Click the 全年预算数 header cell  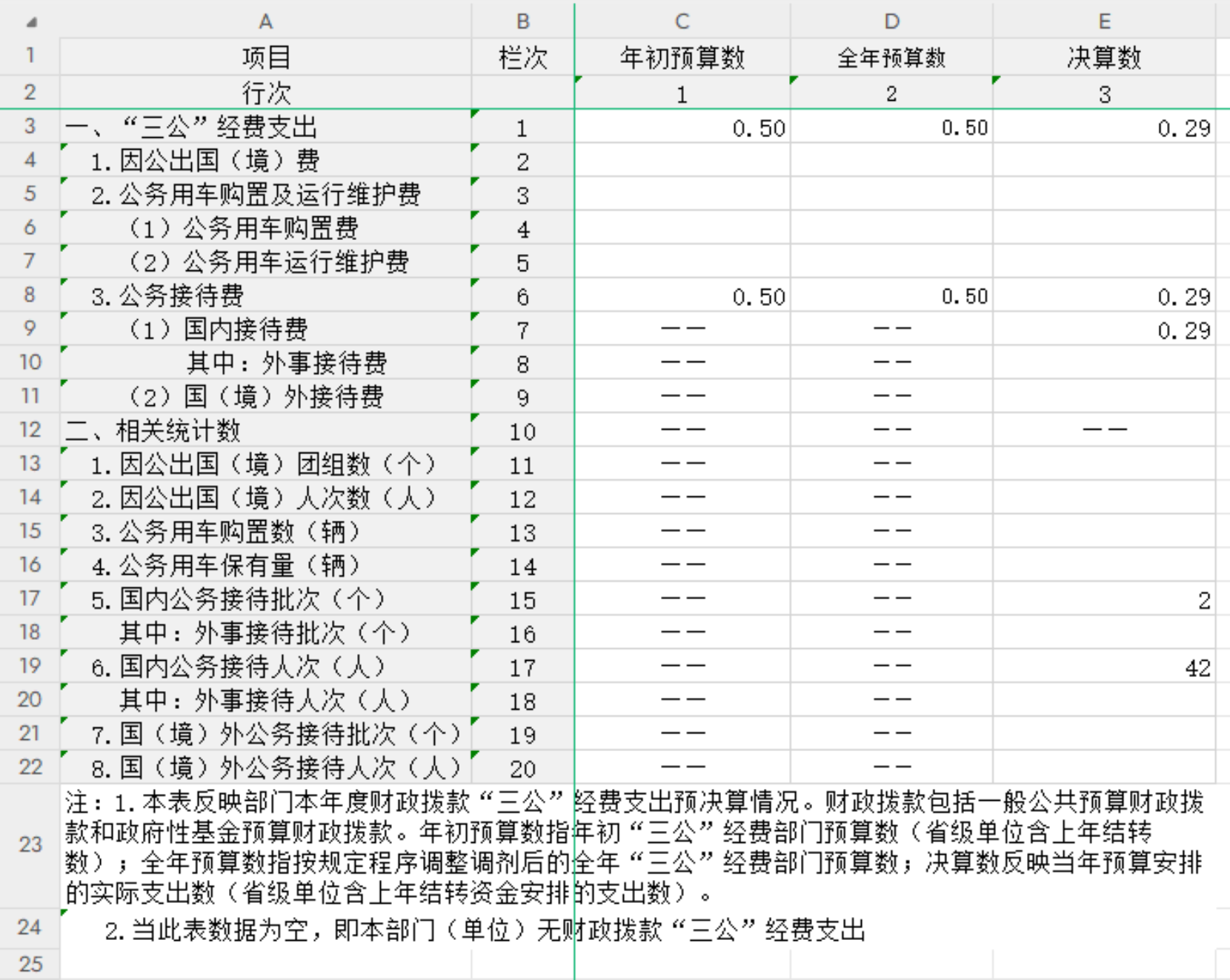pos(891,57)
